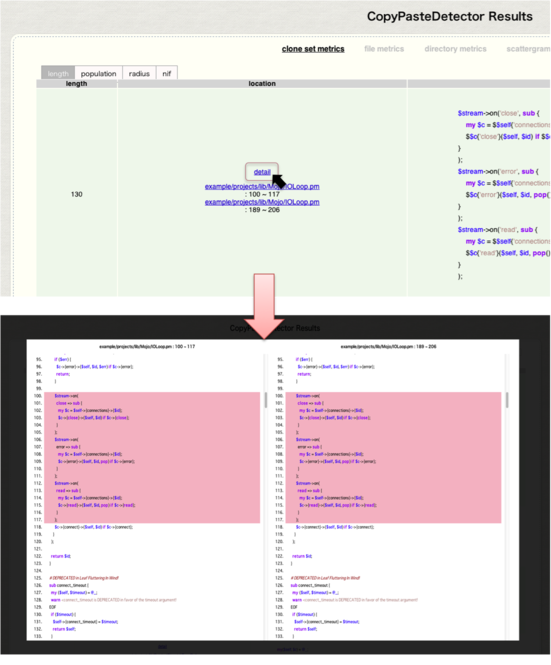This screenshot has width=551, height=665.
Task: Open the clone set metrics tab
Action: (x=313, y=49)
